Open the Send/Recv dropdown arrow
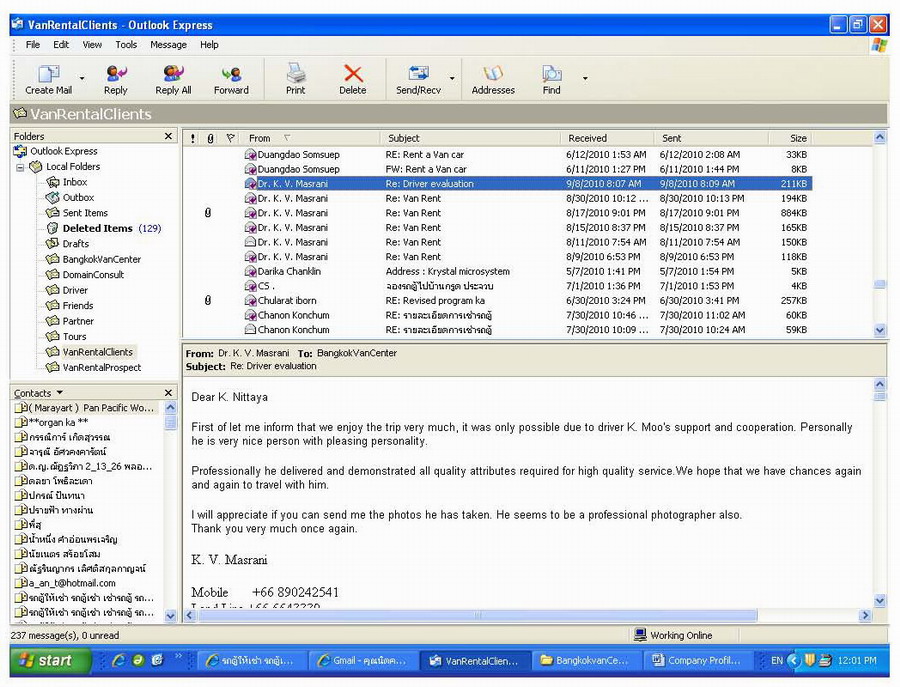Image resolution: width=900 pixels, height=687 pixels. pyautogui.click(x=452, y=78)
